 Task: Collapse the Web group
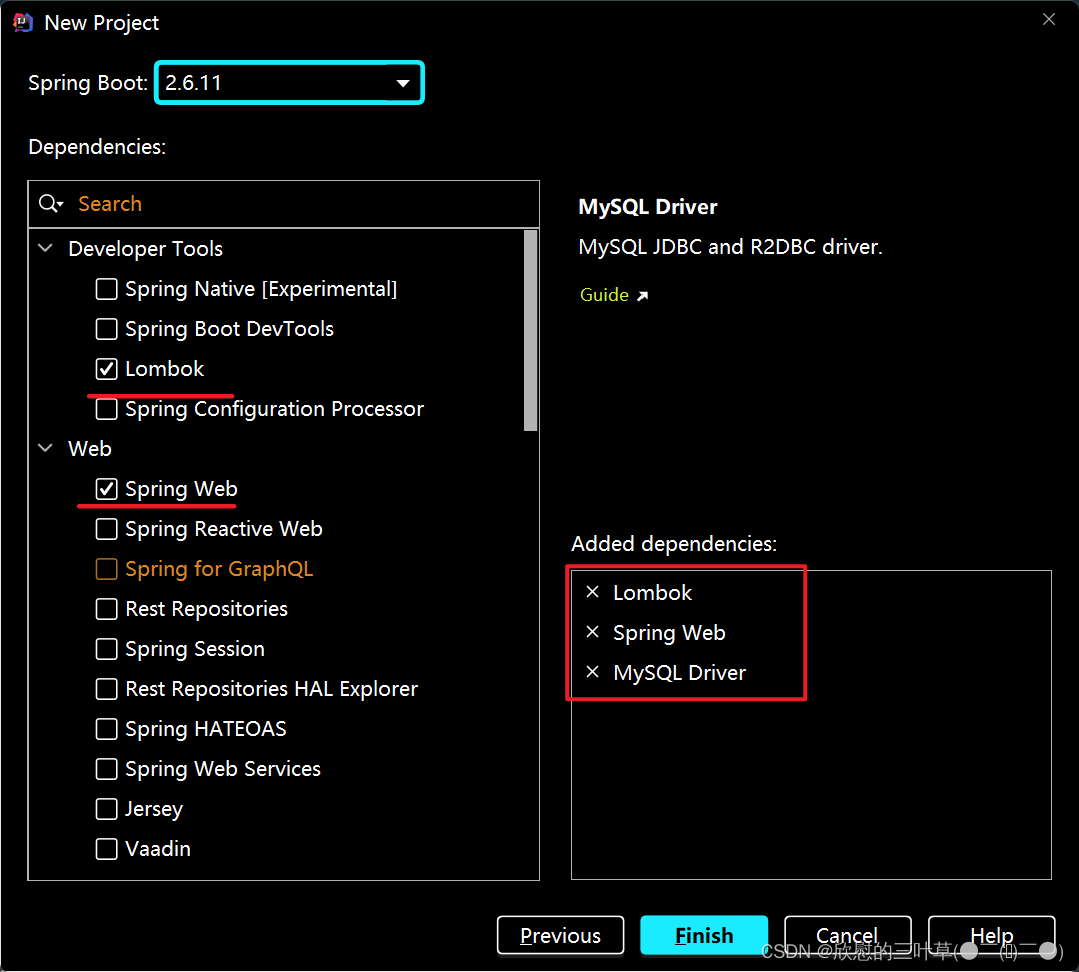pos(46,449)
